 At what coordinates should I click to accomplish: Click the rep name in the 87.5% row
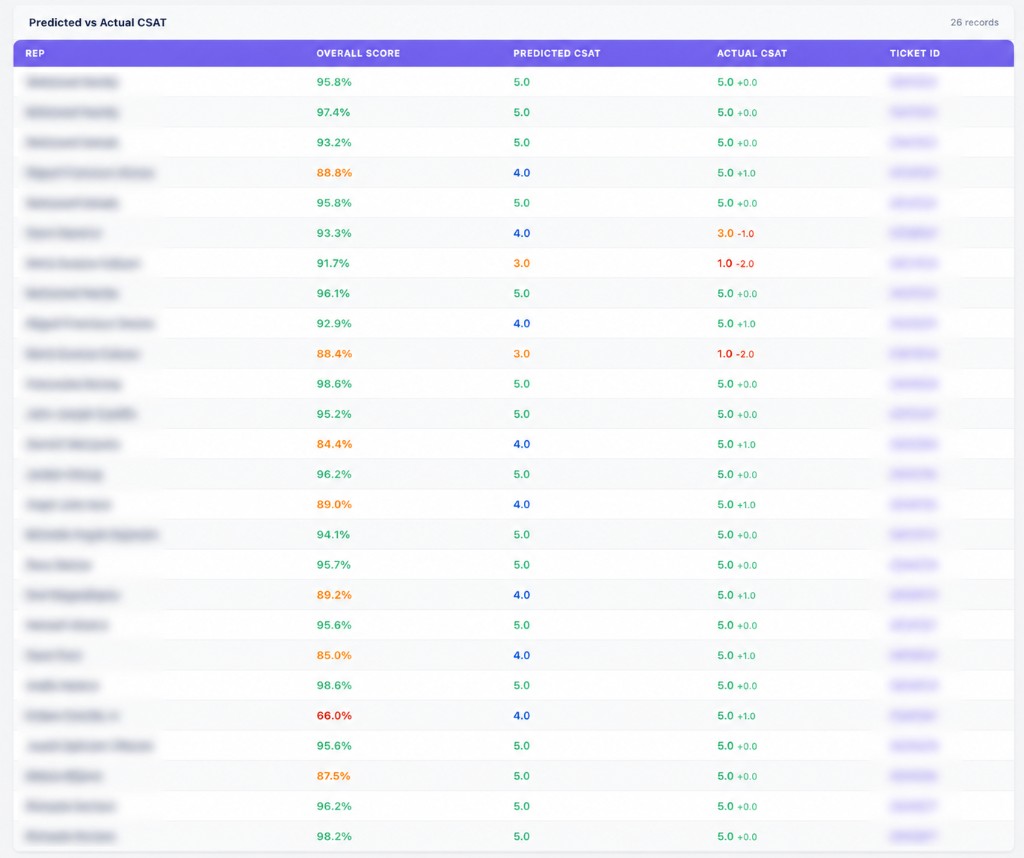pos(63,776)
